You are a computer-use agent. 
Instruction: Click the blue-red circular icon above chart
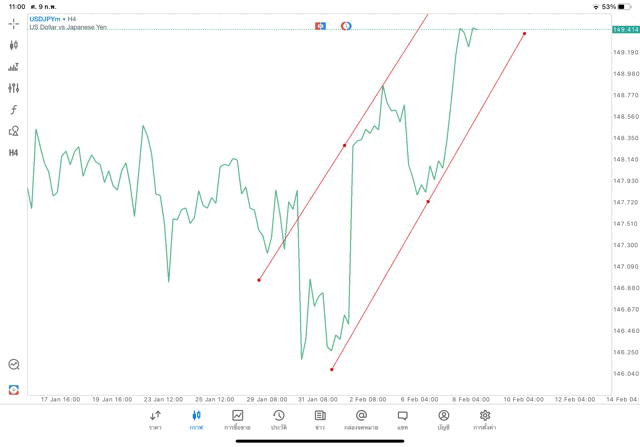click(x=346, y=24)
